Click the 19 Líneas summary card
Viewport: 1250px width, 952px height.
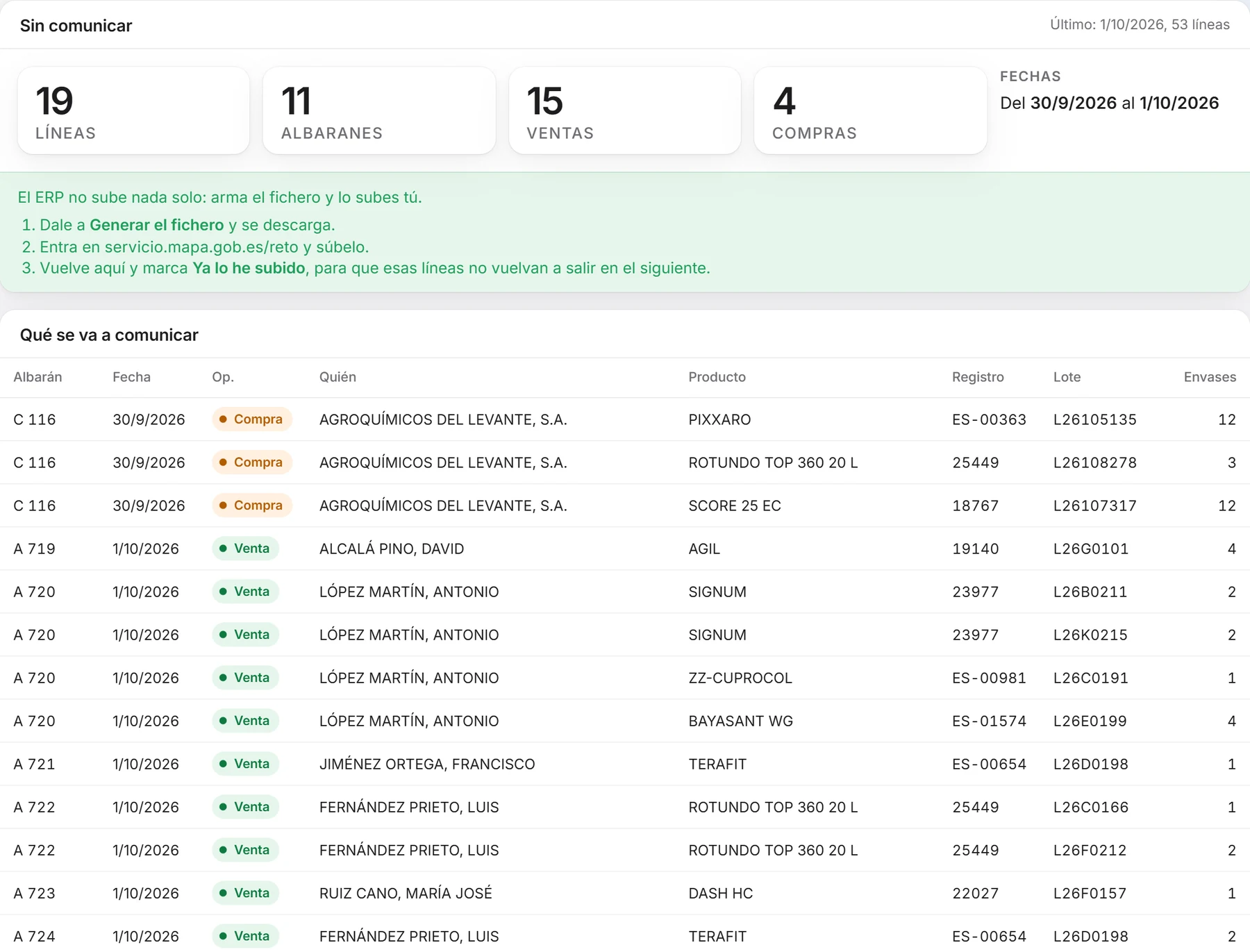(x=133, y=110)
